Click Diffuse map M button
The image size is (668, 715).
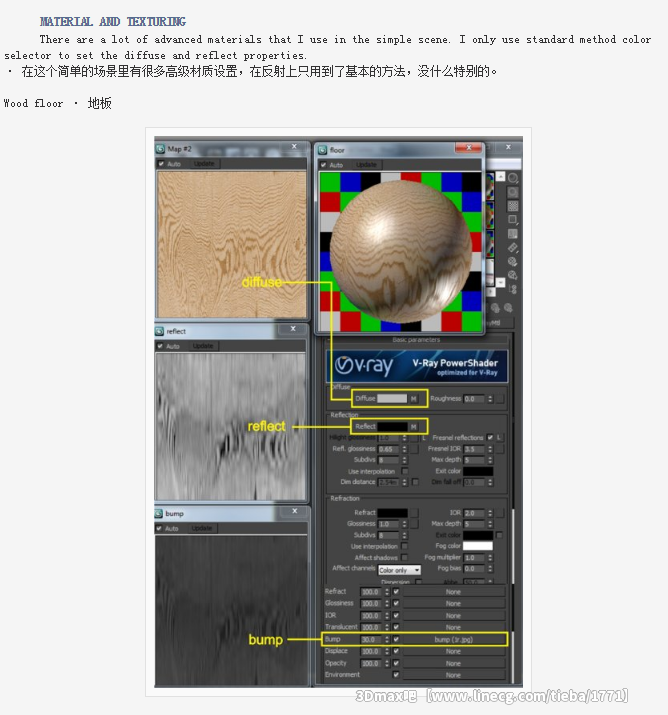(x=414, y=399)
